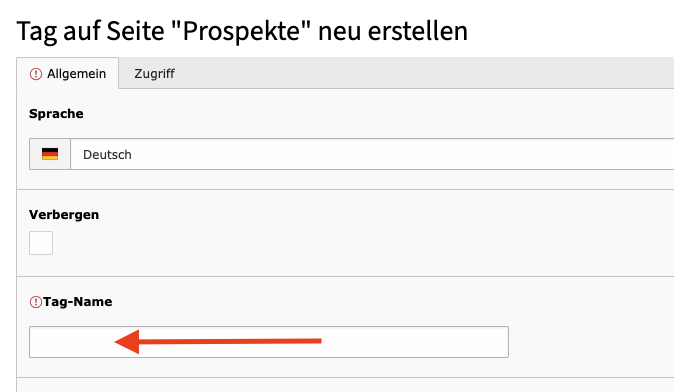Click the page heading "Tag auf Seite Prospekte"
674x392 pixels.
pos(242,31)
